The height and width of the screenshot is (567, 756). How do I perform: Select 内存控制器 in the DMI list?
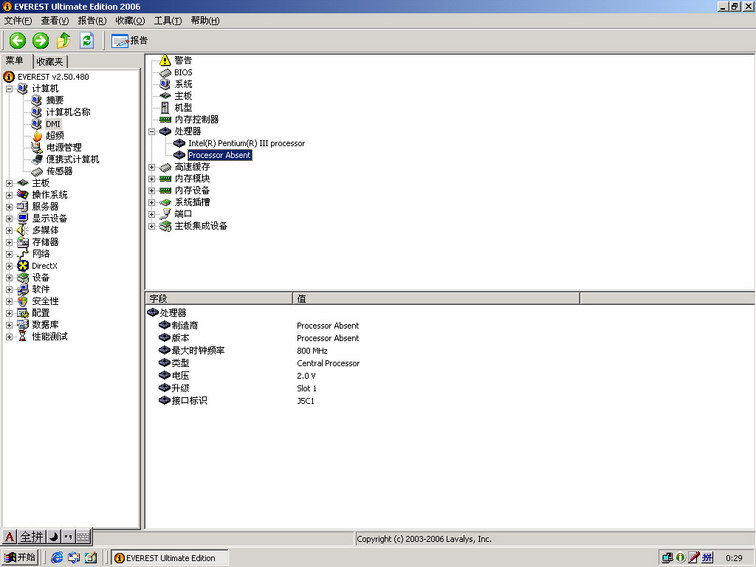196,120
